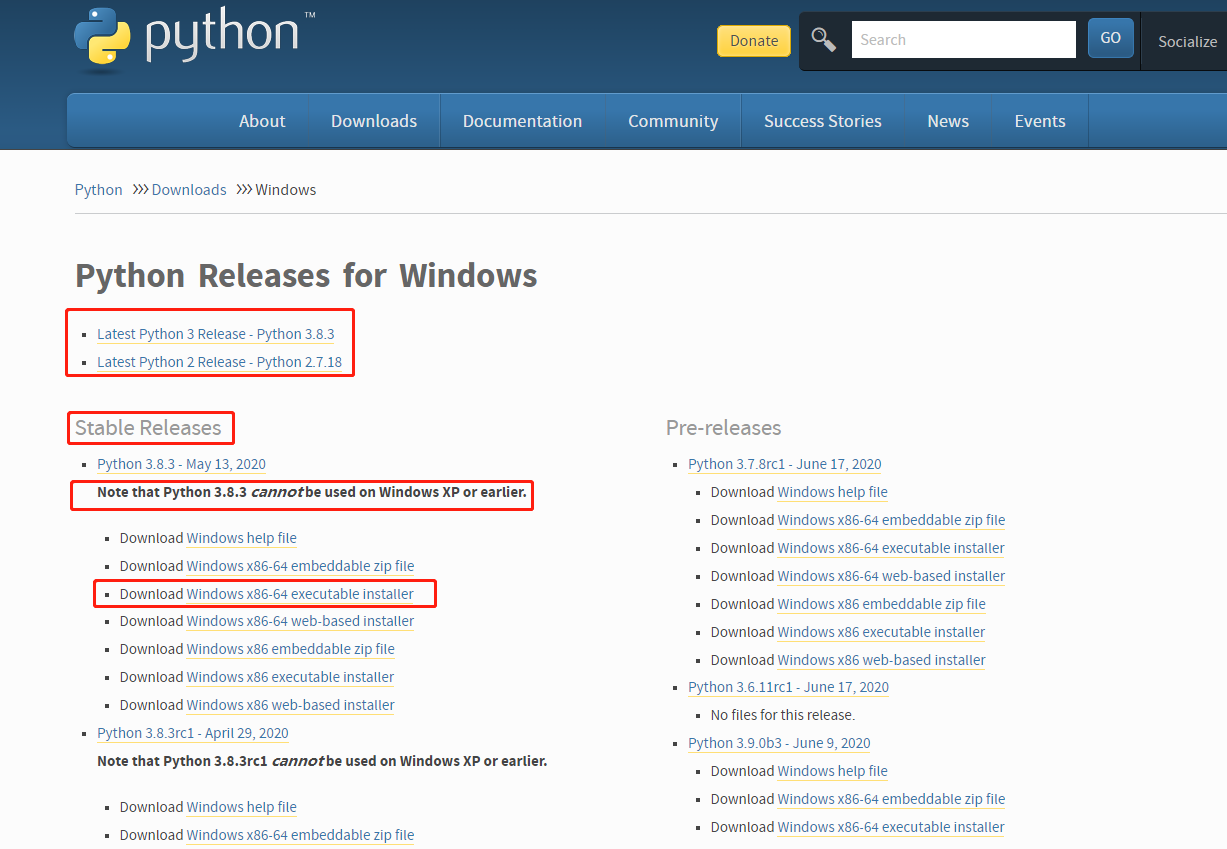Click the Search input field
This screenshot has width=1227, height=849.
[963, 39]
